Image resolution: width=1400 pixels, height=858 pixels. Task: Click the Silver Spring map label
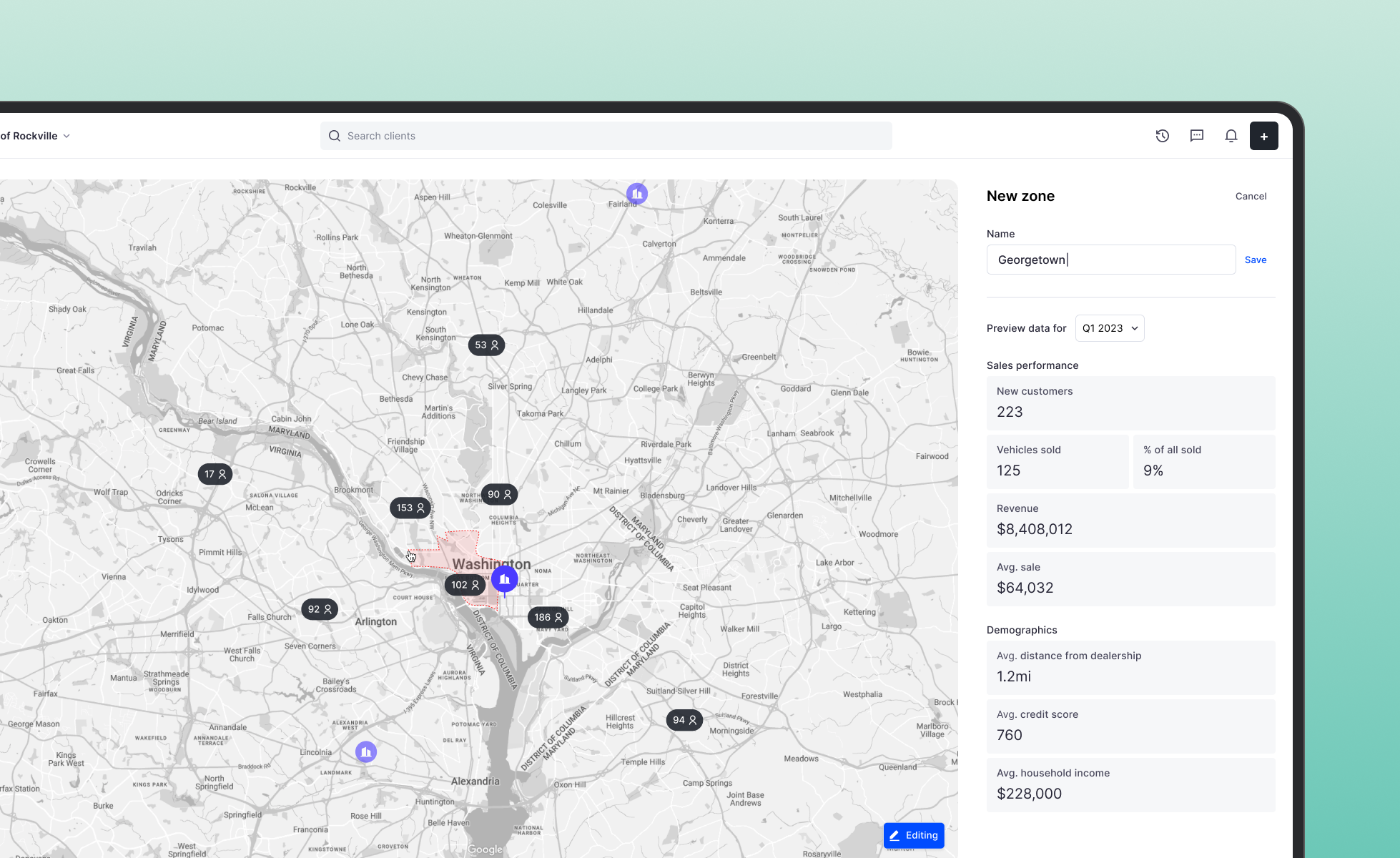click(510, 387)
